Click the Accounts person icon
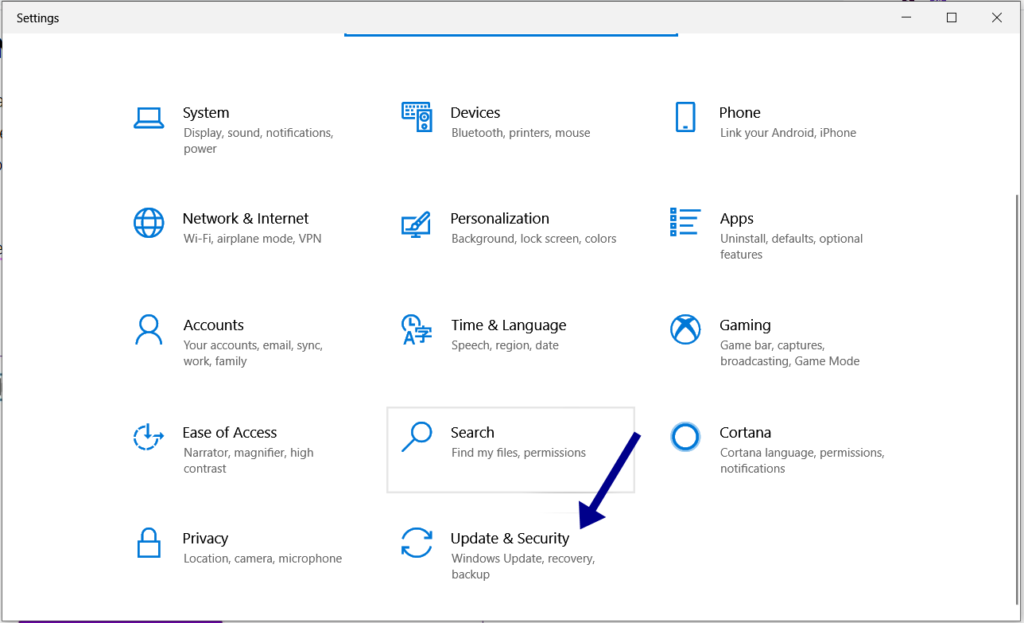1024x623 pixels. click(x=149, y=329)
